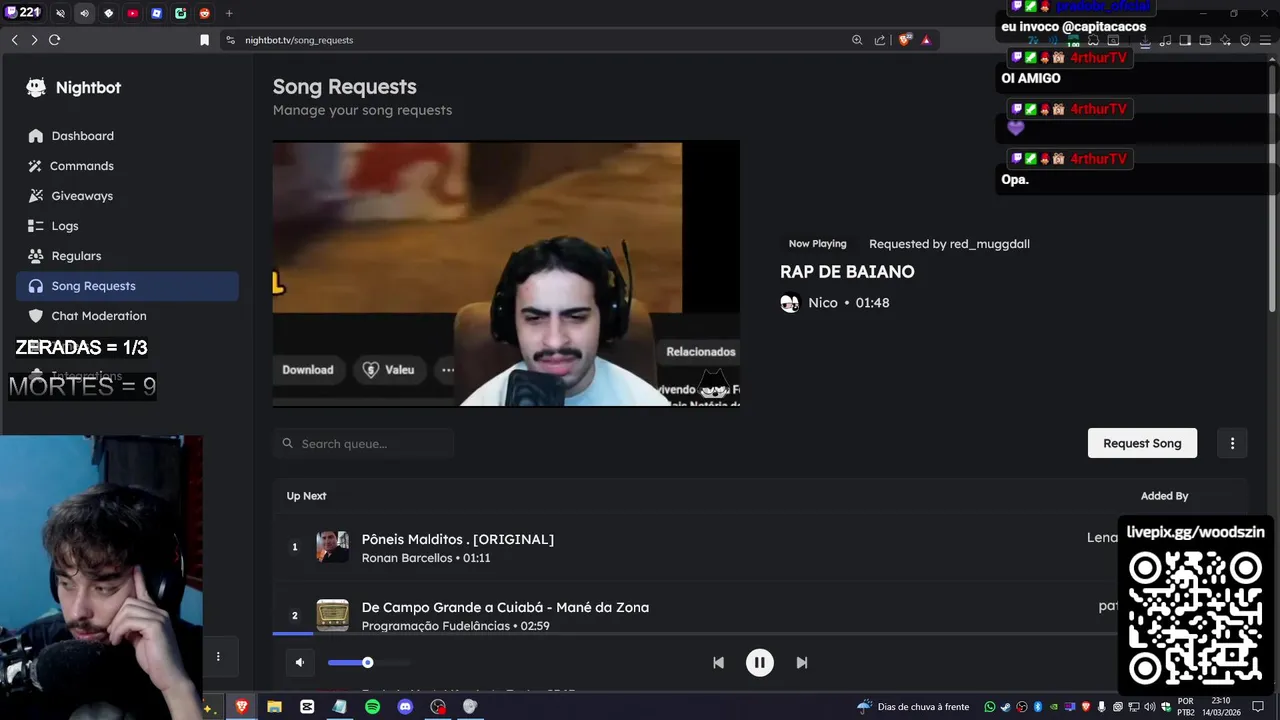
Task: Click the zoom magnifier icon in address bar
Action: [x=857, y=40]
